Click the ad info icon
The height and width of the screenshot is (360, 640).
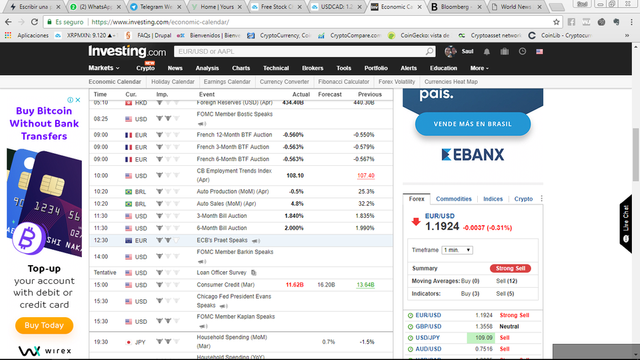(x=70, y=100)
